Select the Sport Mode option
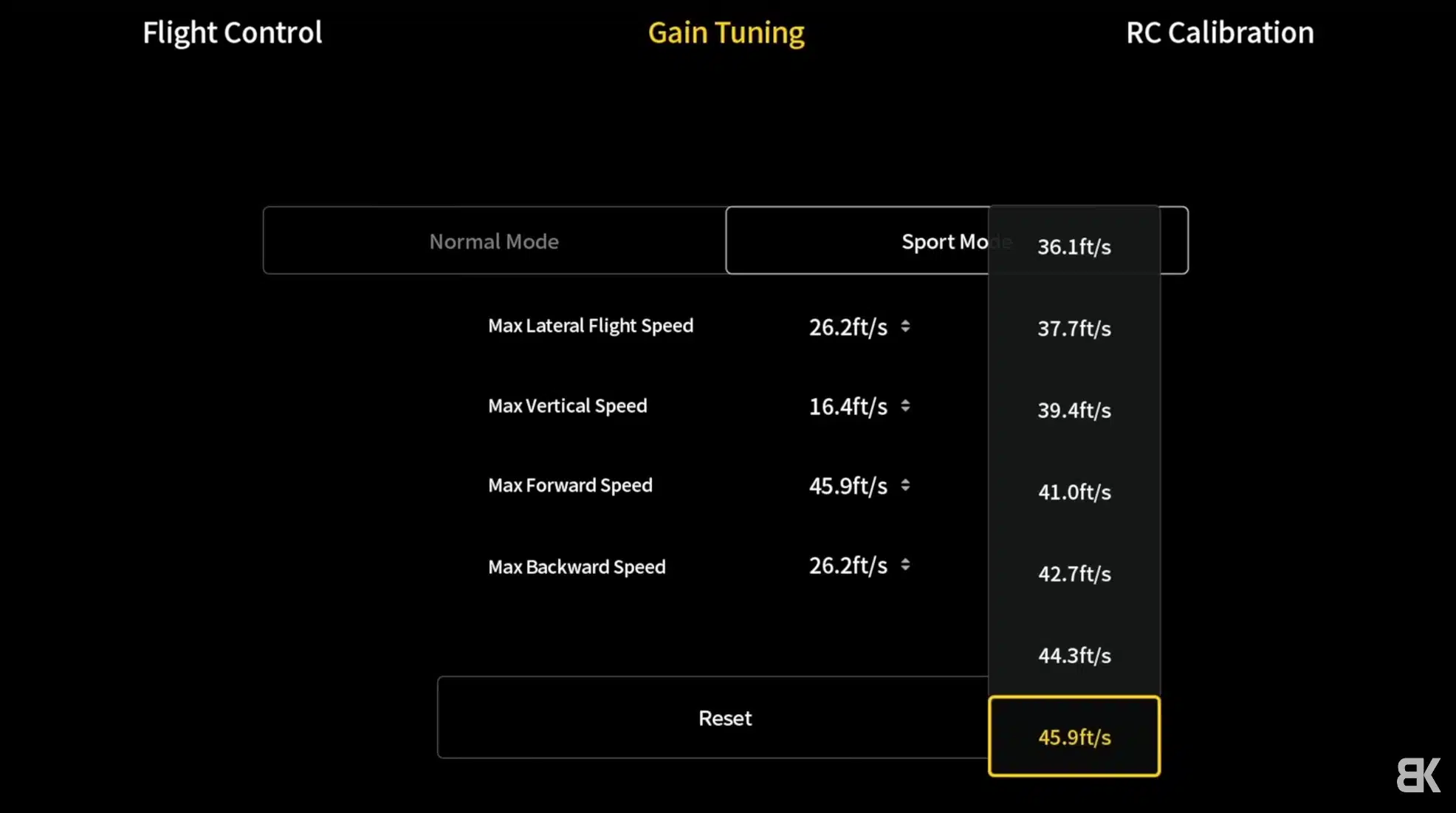The image size is (1456, 813). coord(857,241)
